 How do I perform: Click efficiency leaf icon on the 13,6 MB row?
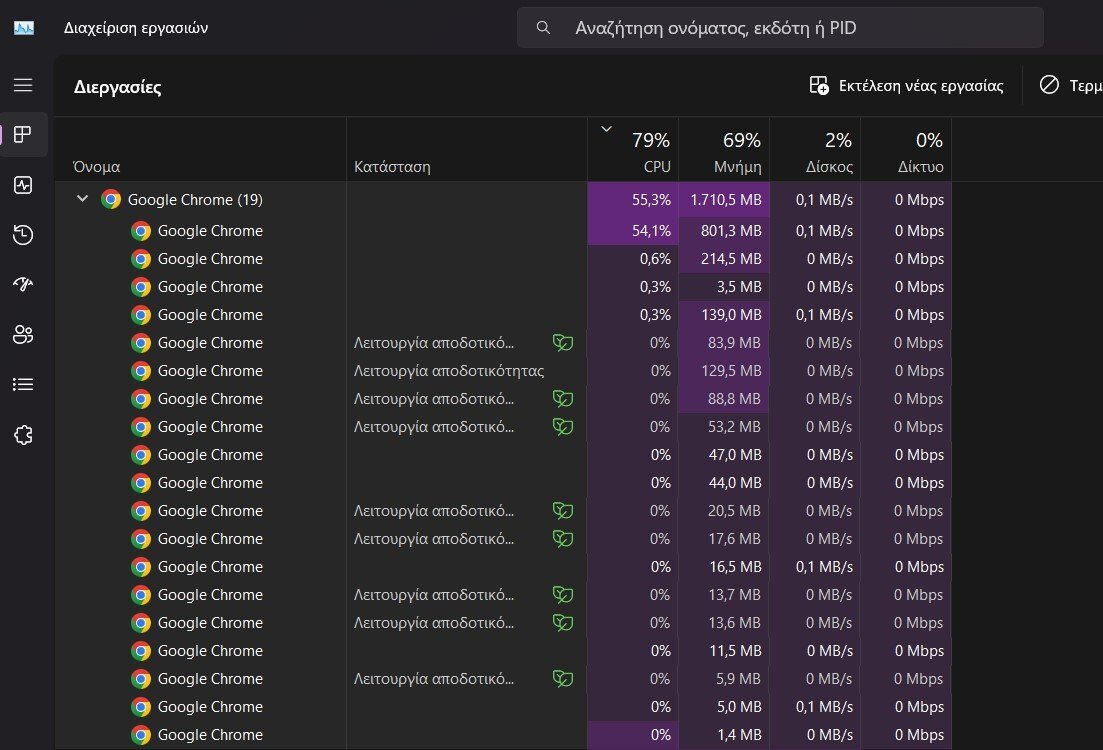(563, 623)
